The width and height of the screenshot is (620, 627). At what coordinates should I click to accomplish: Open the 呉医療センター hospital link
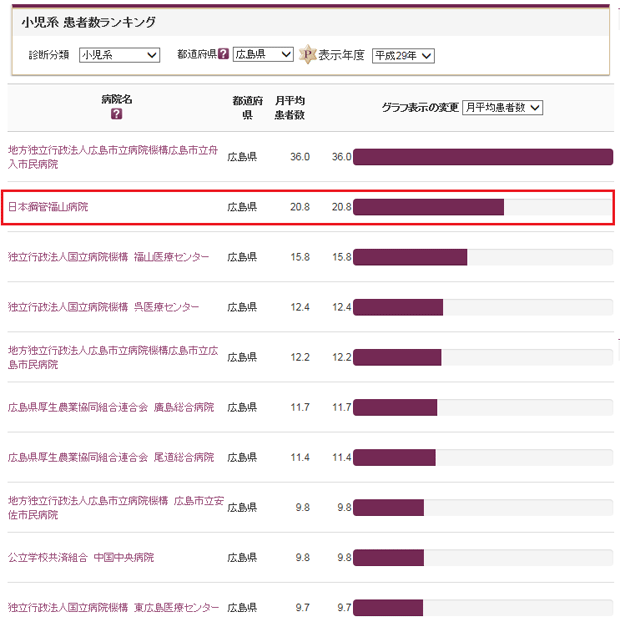[103, 307]
